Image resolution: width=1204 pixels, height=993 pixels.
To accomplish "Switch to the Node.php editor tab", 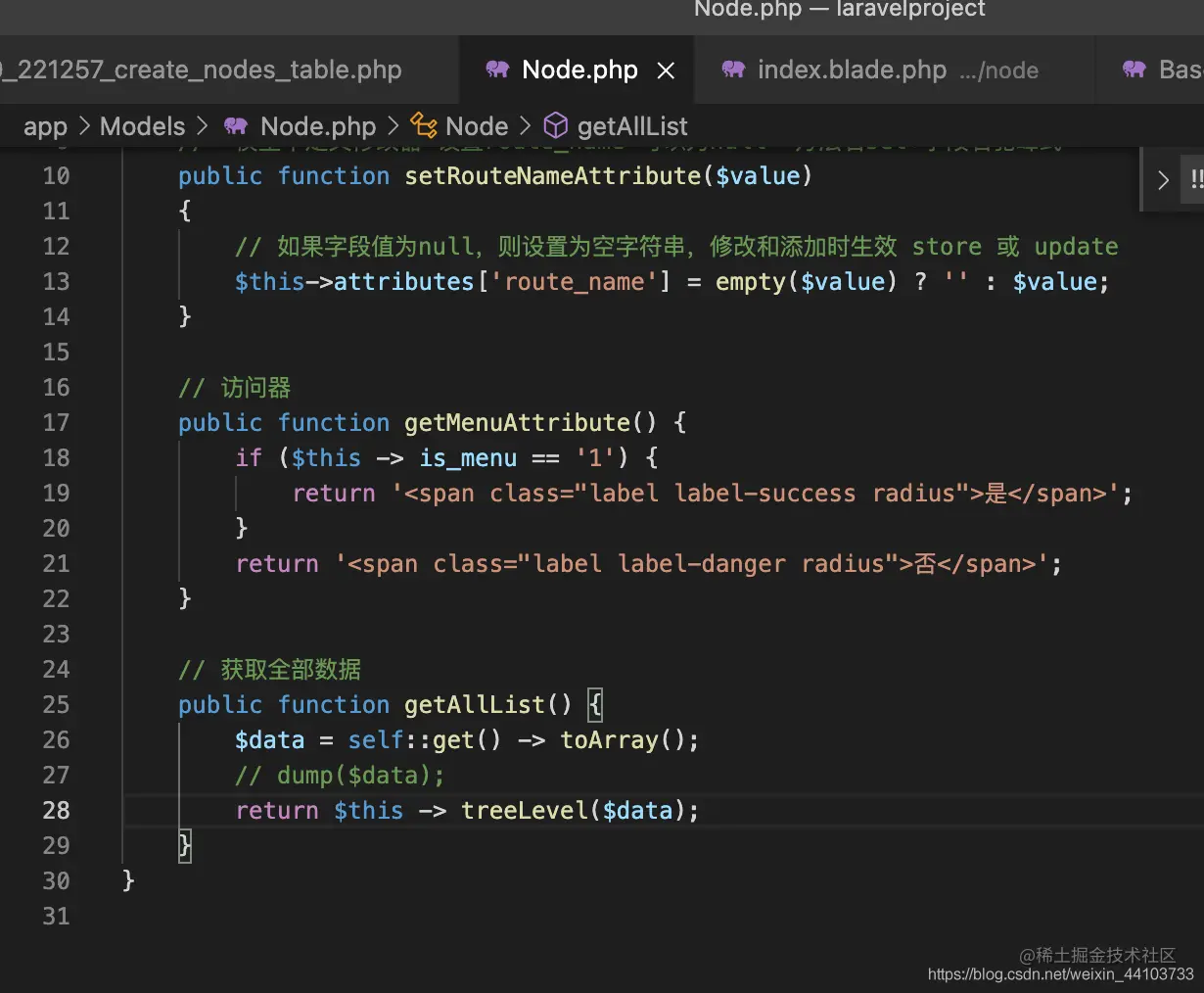I will coord(578,71).
